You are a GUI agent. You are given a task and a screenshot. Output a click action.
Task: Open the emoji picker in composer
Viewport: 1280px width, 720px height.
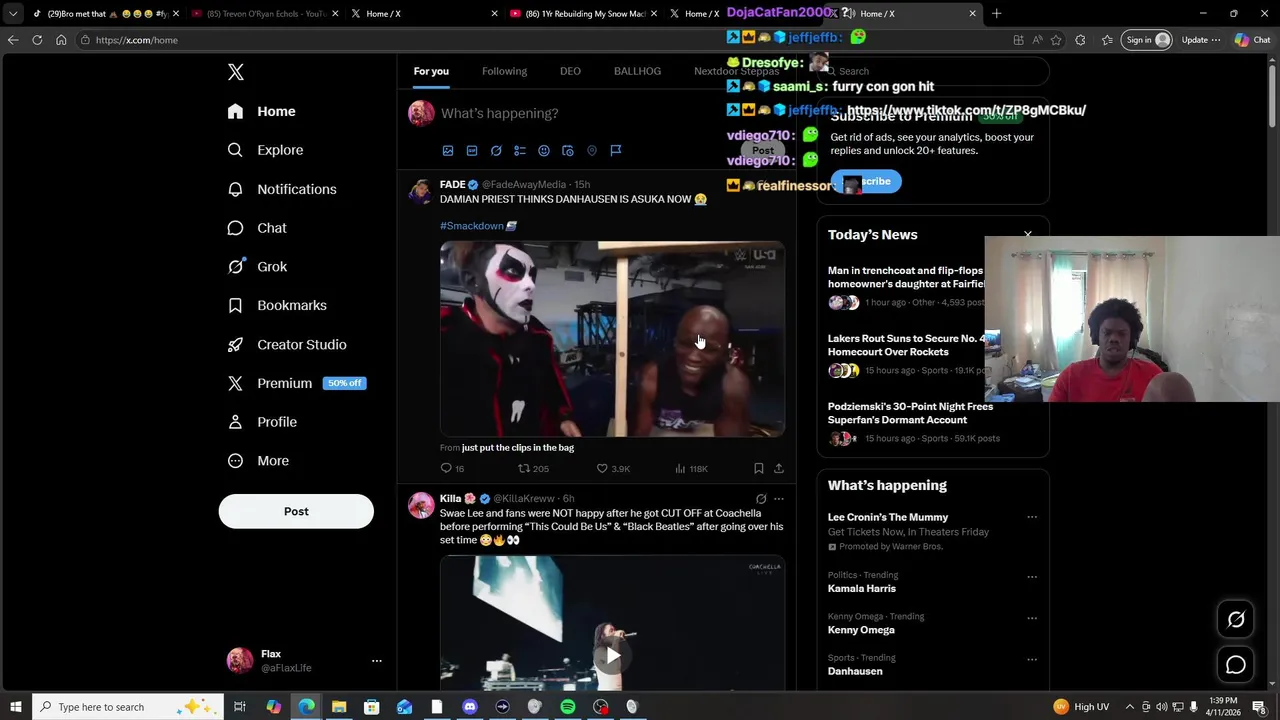pyautogui.click(x=544, y=151)
